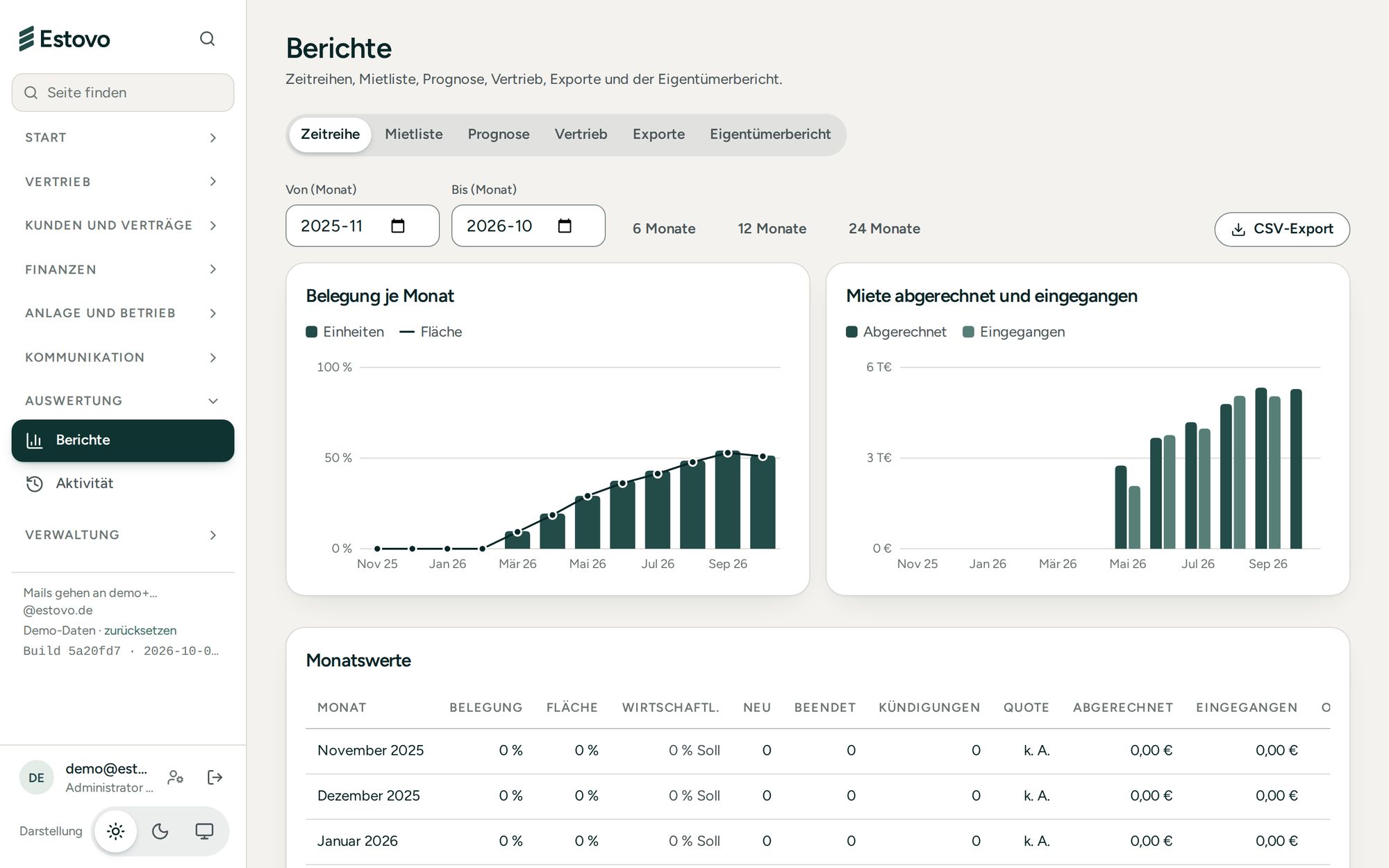Viewport: 1389px width, 868px height.
Task: Switch to the Prognose tab
Action: (499, 134)
